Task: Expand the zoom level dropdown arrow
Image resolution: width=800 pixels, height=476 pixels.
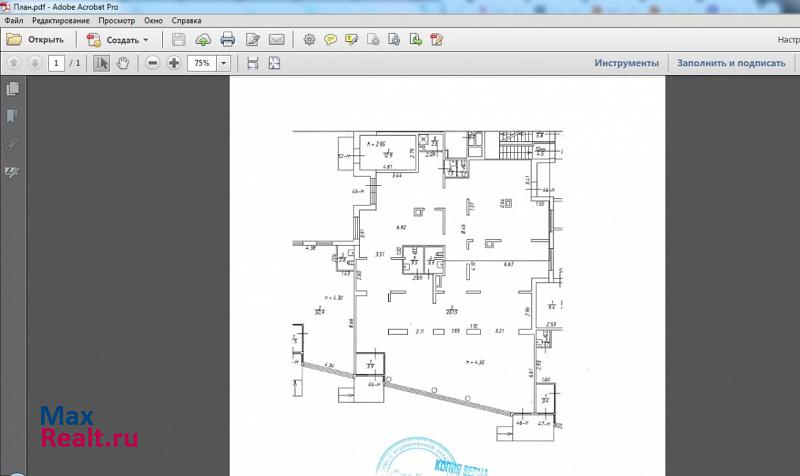Action: point(223,63)
